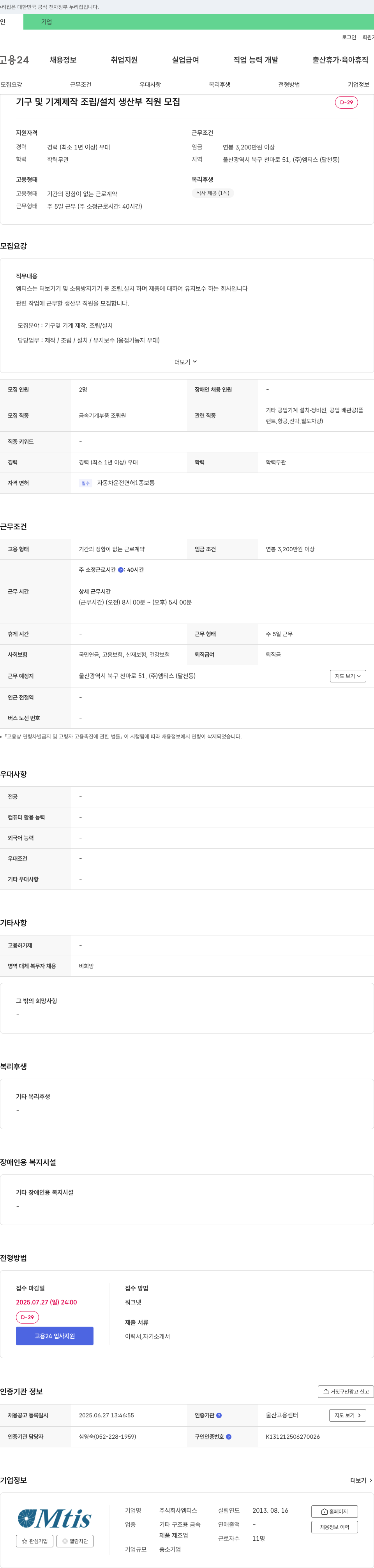Jump to 기업정보 section tab
The height and width of the screenshot is (1568, 374).
pos(358,84)
